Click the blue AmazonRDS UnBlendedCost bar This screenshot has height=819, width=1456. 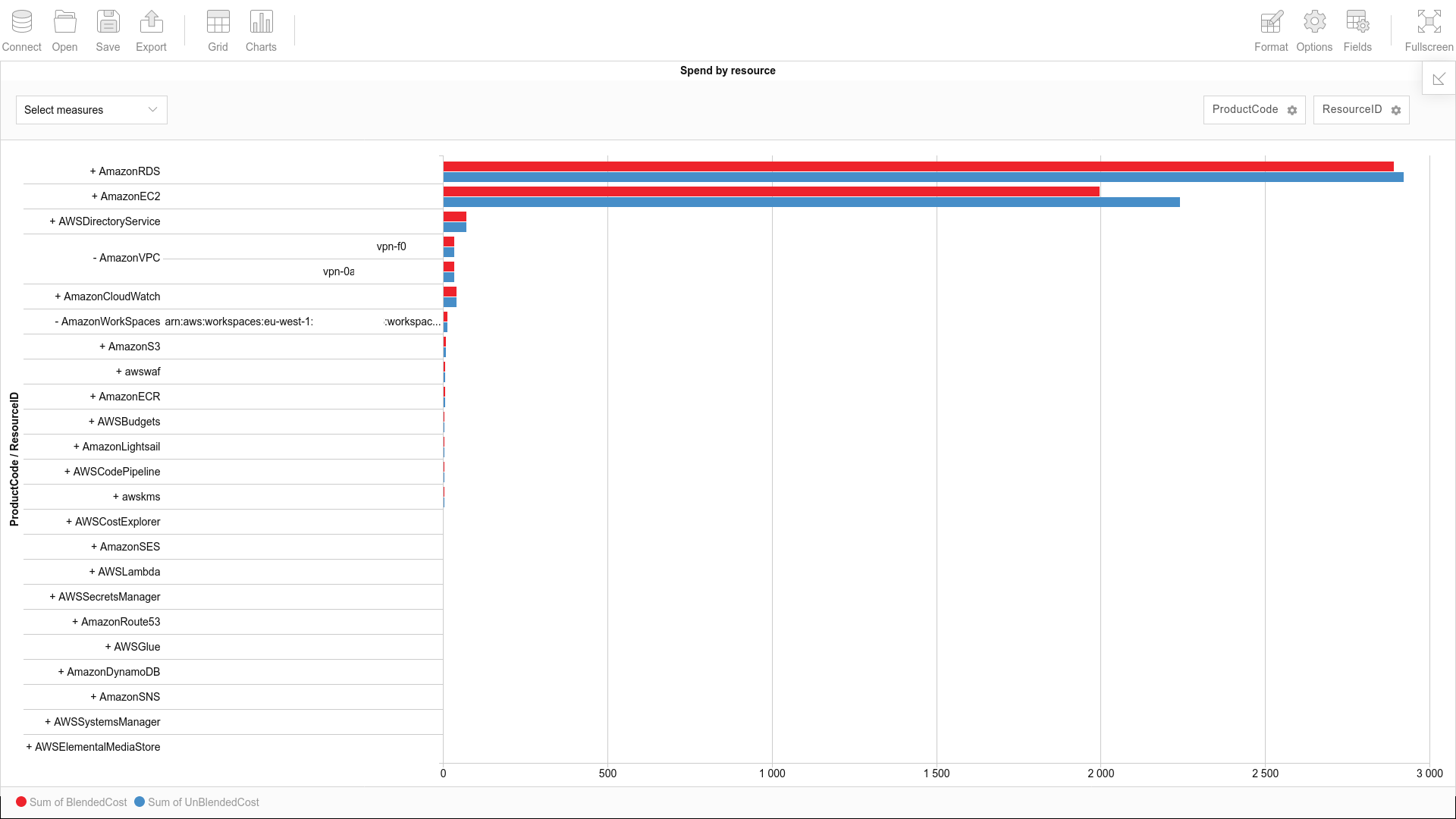tap(924, 177)
